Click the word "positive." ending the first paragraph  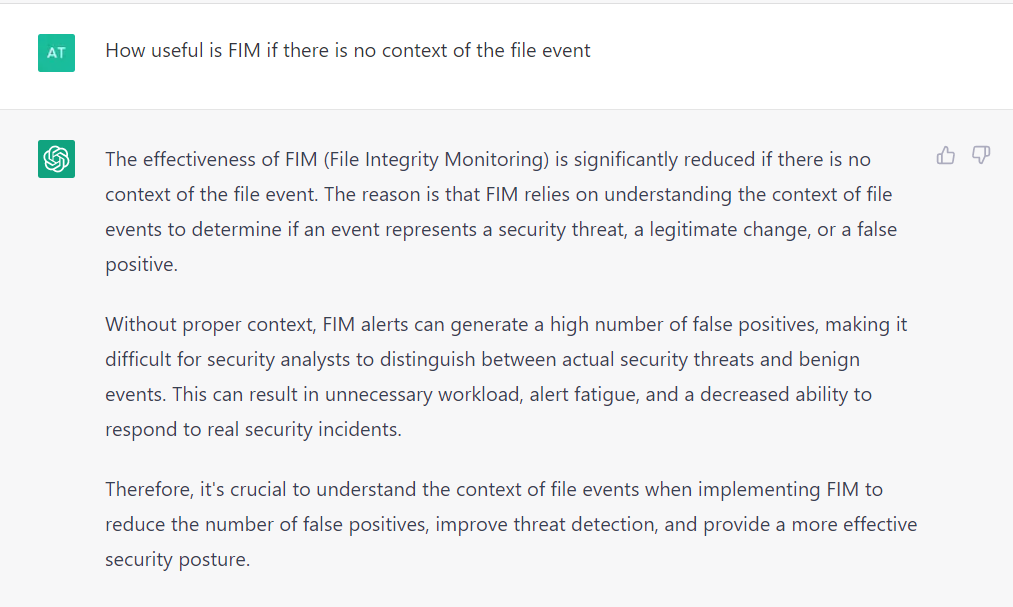(142, 264)
